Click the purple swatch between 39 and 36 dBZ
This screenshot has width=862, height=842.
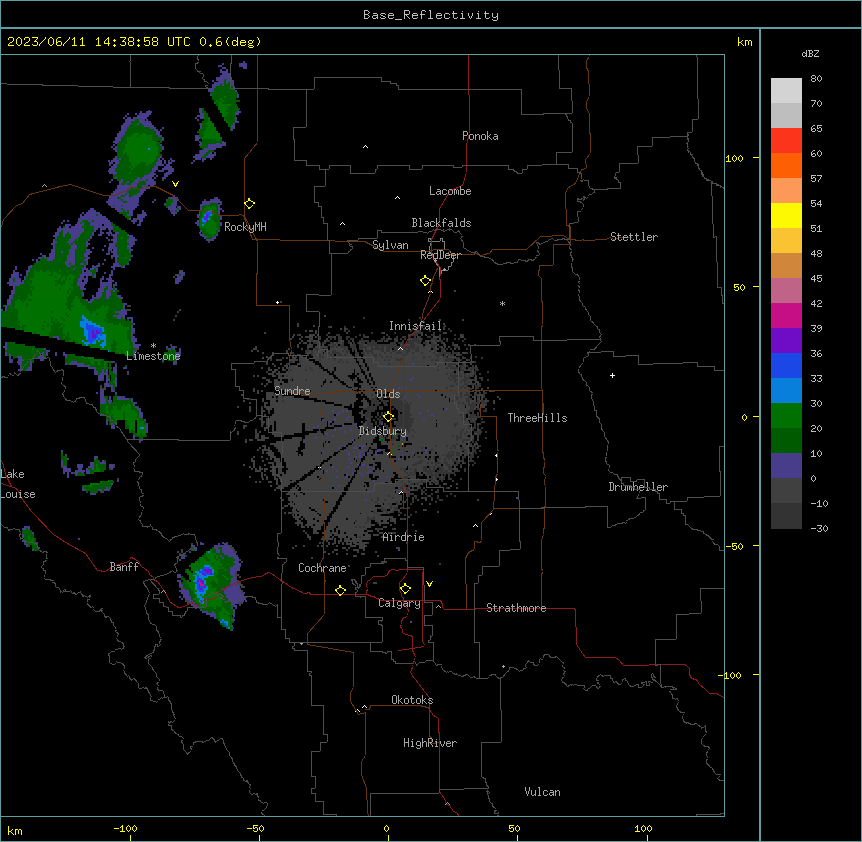pyautogui.click(x=786, y=341)
